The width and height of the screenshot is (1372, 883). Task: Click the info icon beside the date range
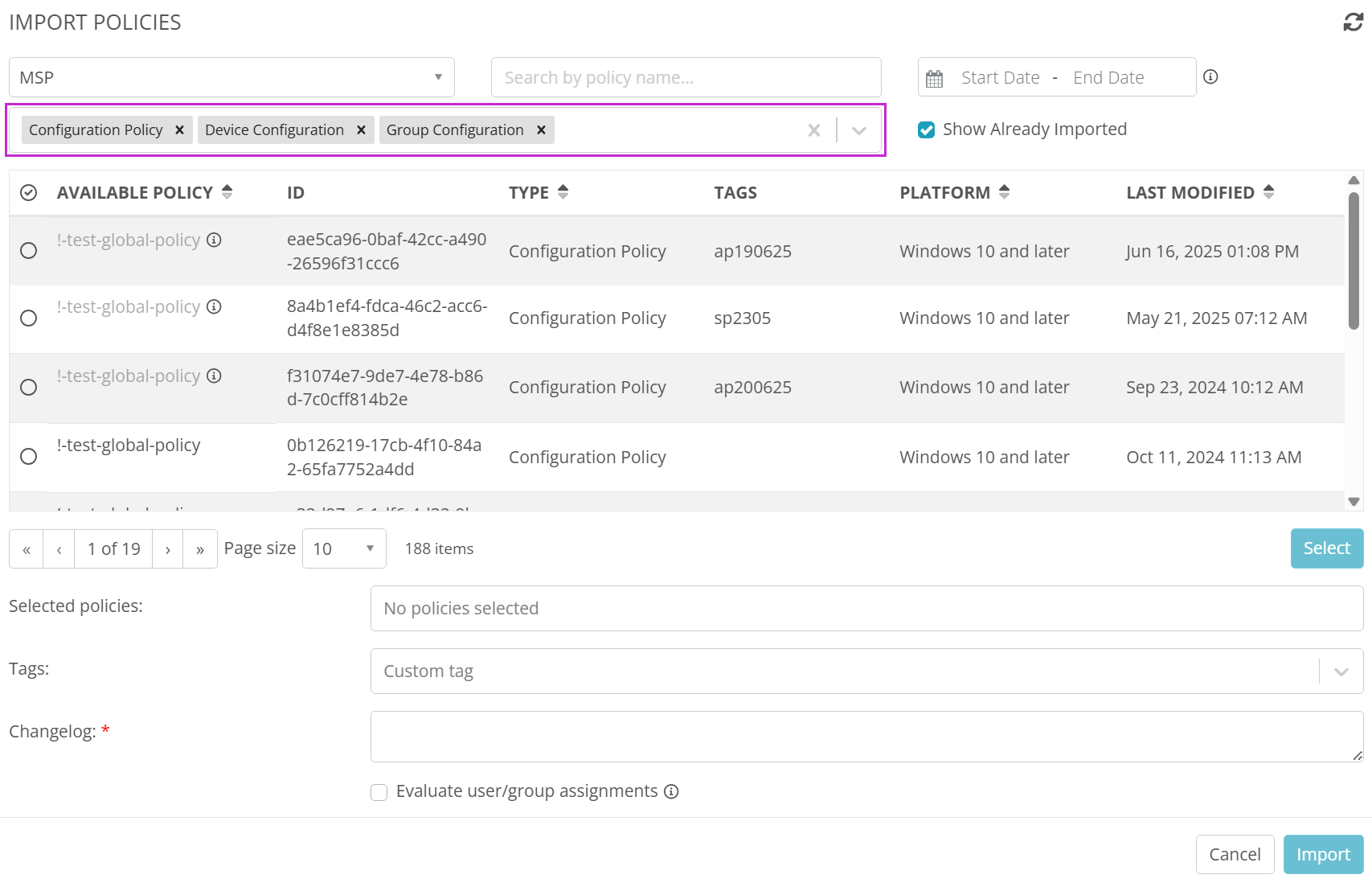click(1210, 77)
